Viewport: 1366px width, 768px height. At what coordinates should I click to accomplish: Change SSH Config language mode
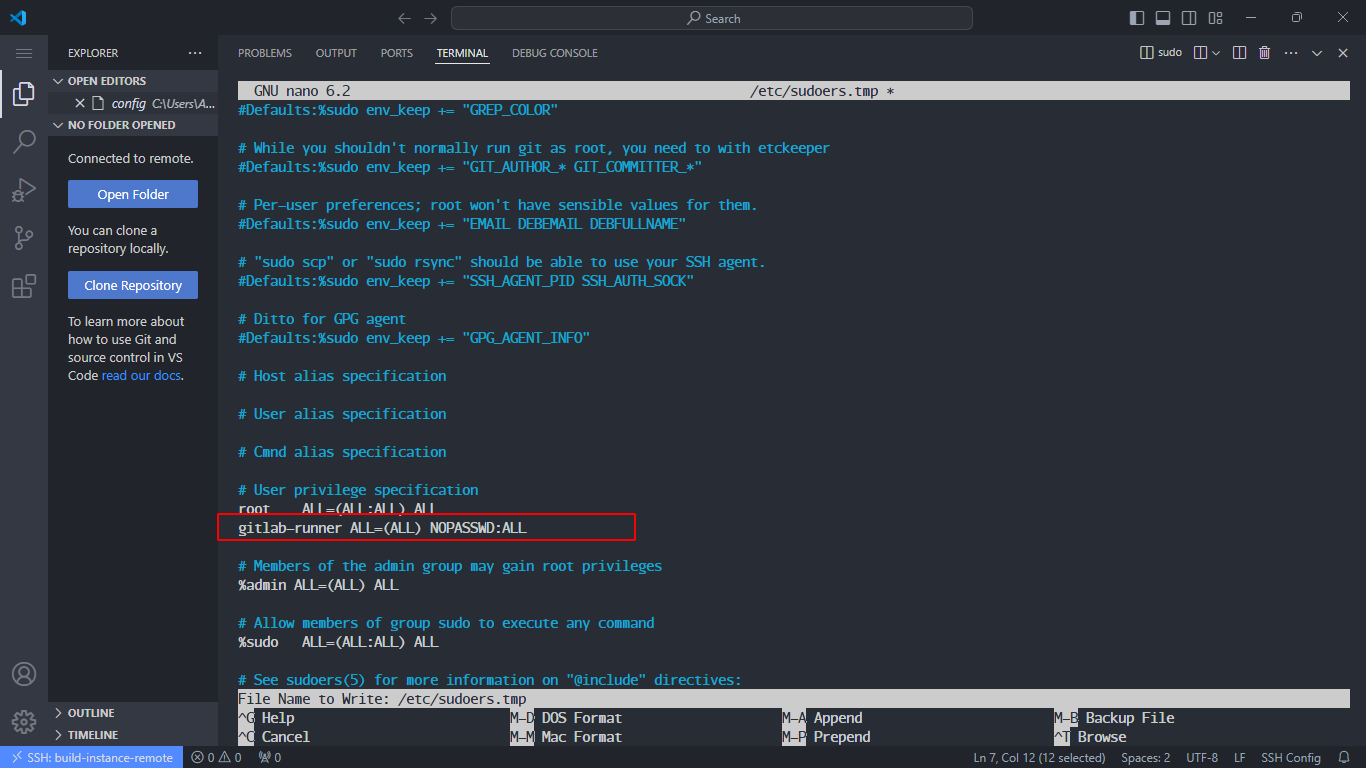[x=1291, y=757]
